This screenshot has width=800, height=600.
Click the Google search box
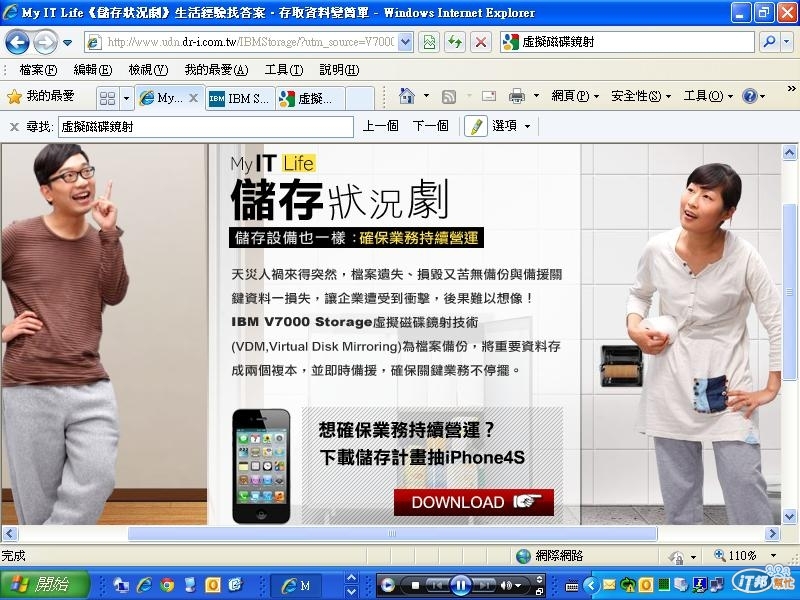coord(628,42)
